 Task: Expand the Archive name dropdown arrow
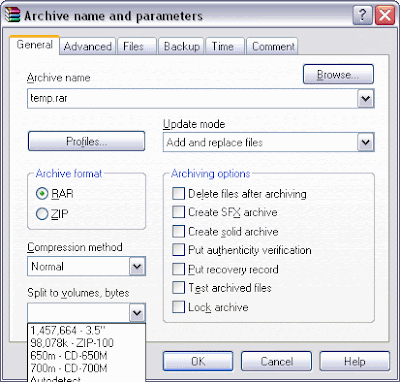click(x=365, y=99)
